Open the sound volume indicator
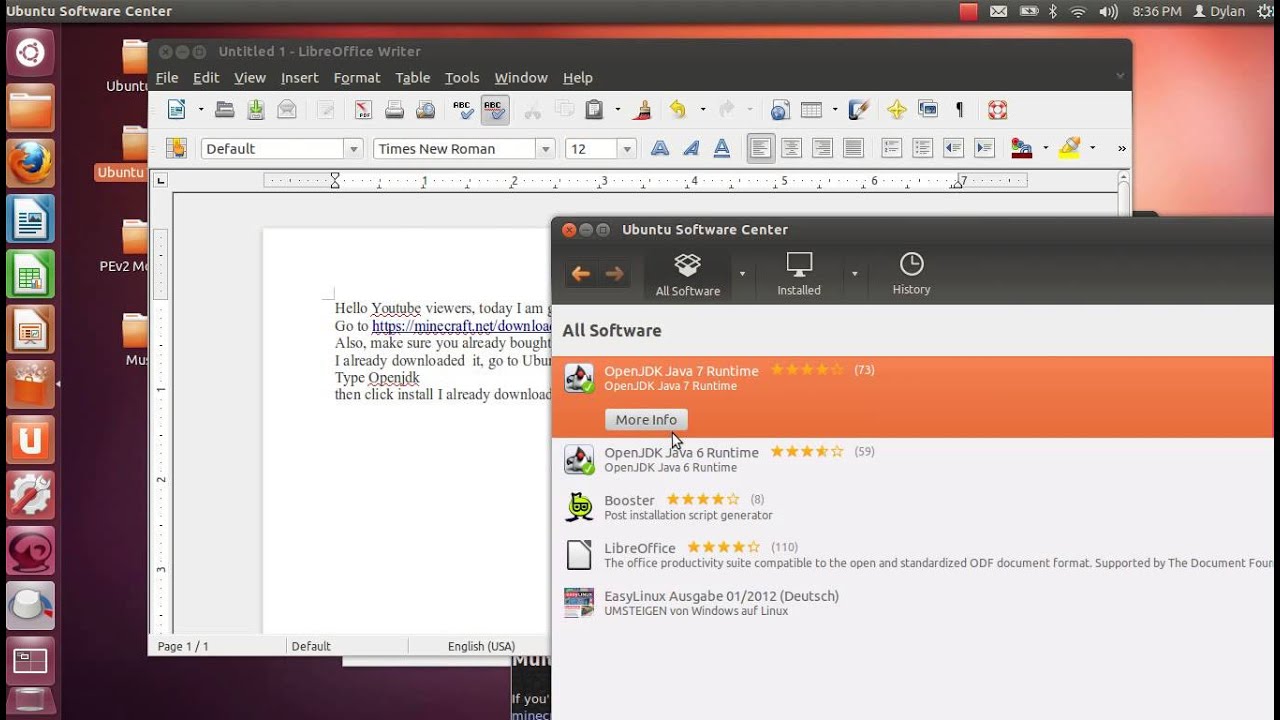Viewport: 1280px width, 720px height. (1108, 11)
